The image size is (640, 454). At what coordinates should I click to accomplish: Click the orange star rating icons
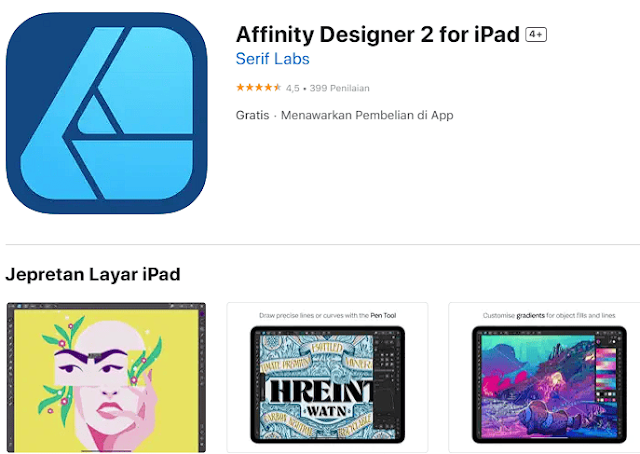point(259,87)
